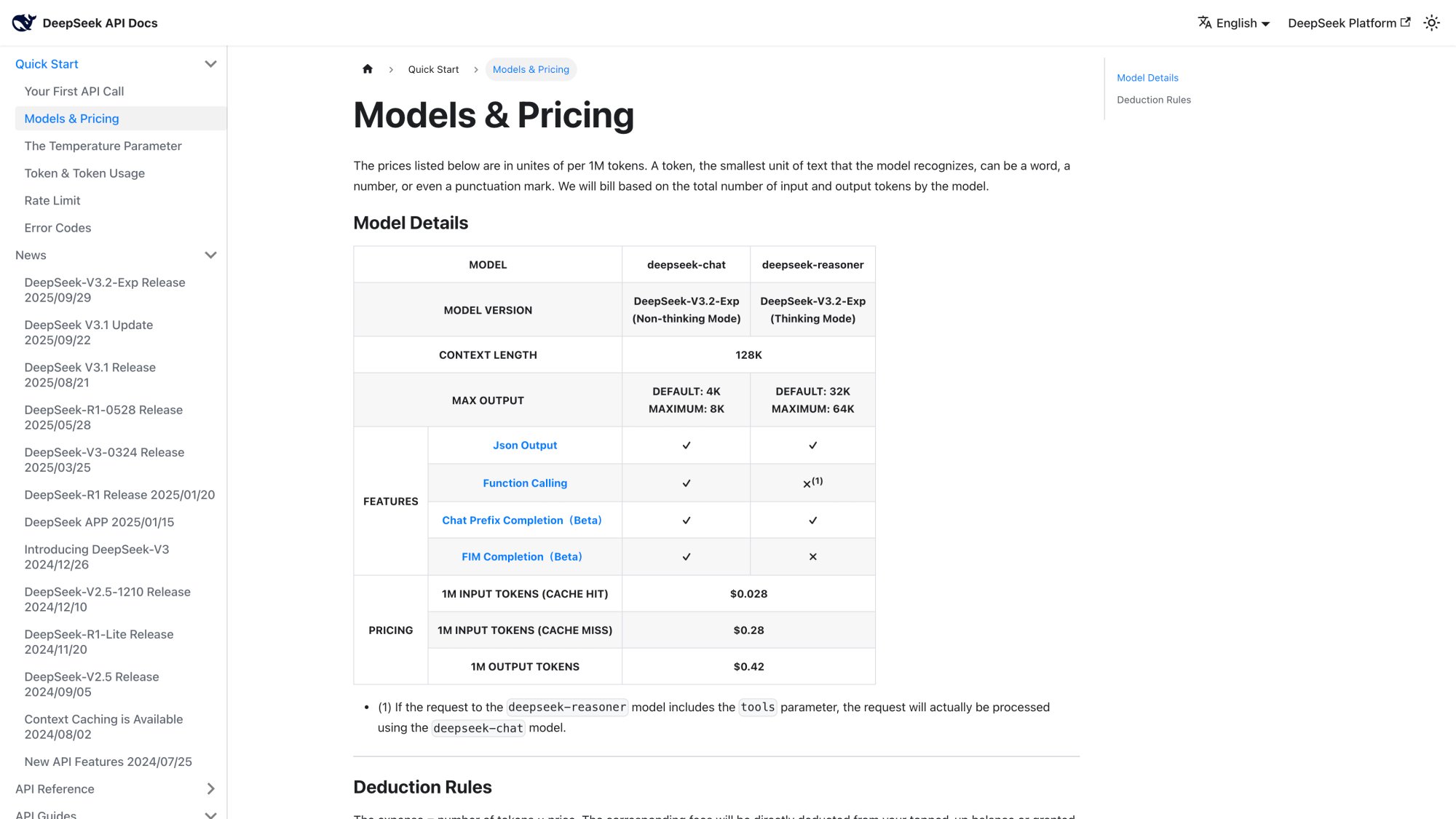
Task: Open the Function Calling link
Action: coord(524,483)
